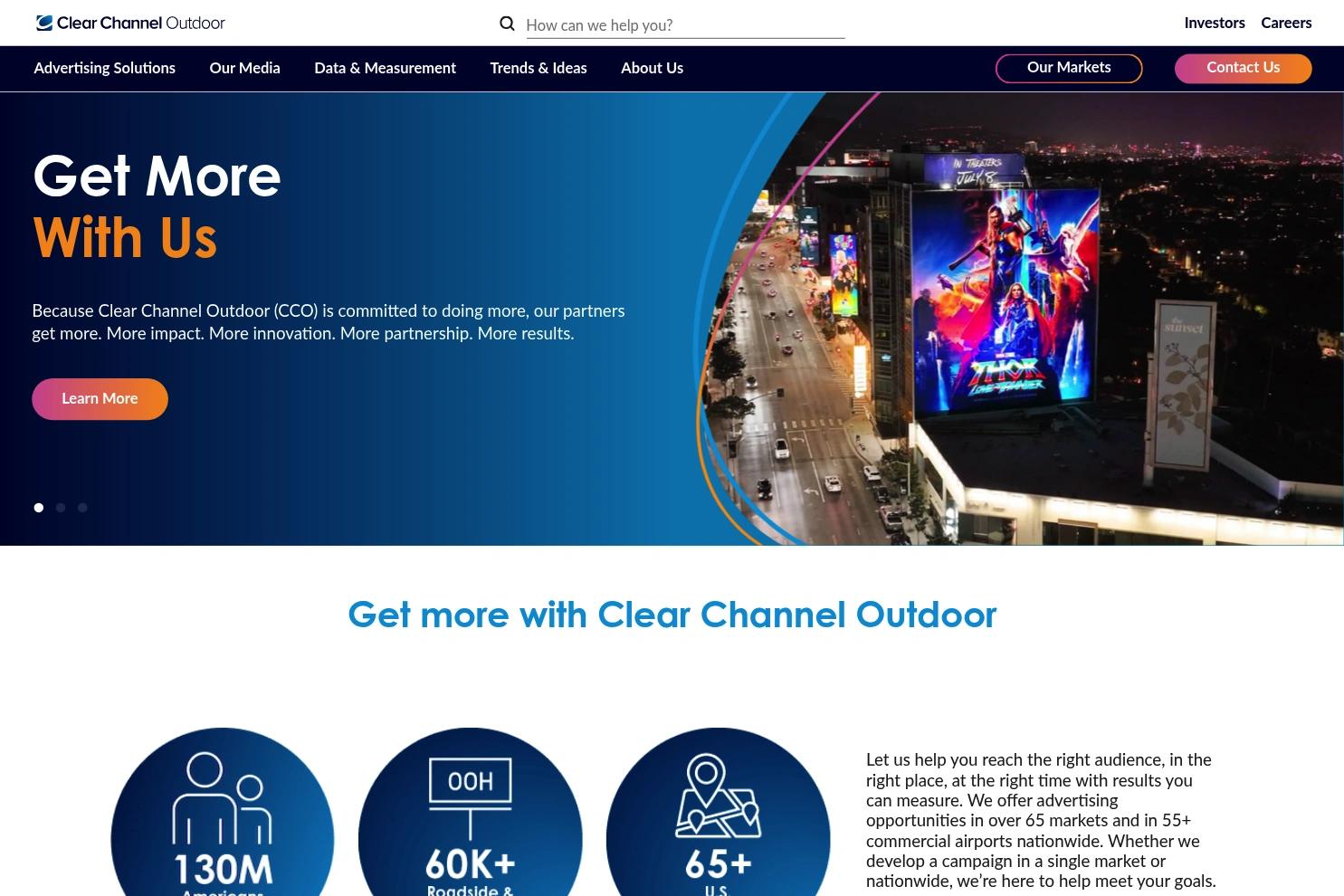Open the Our Media menu
The height and width of the screenshot is (896, 1344).
coord(244,69)
